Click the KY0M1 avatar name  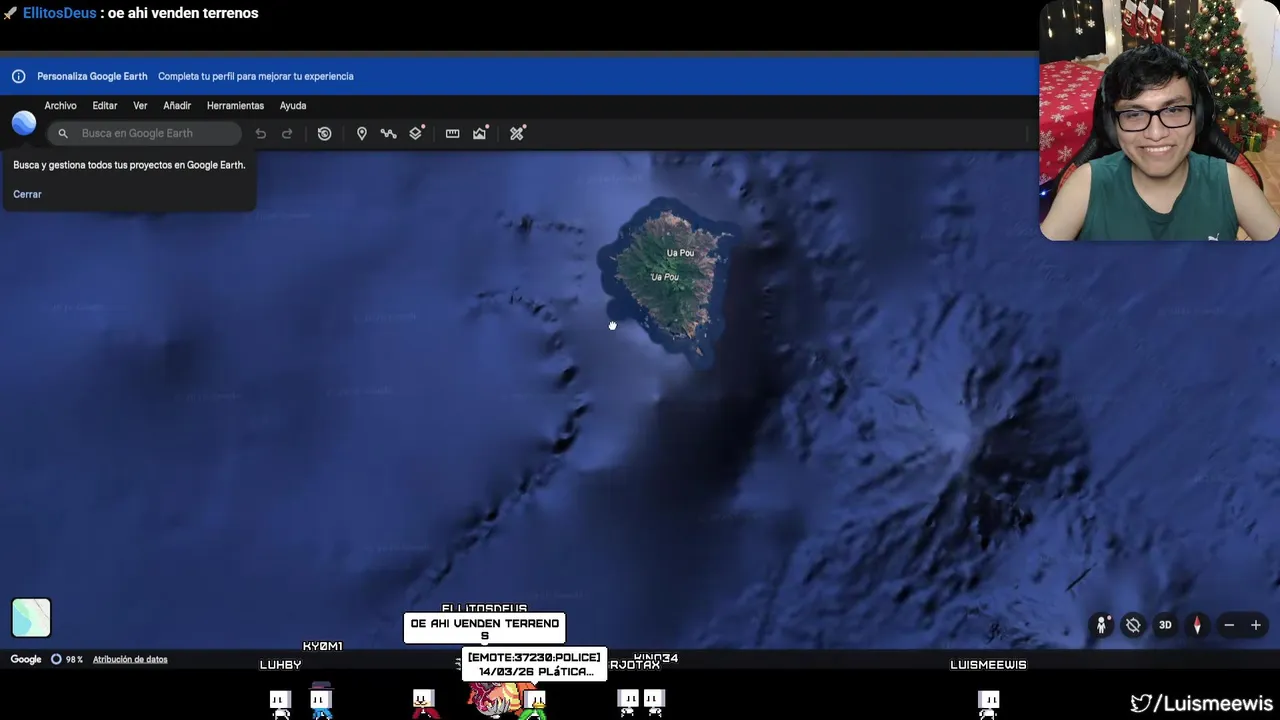[322, 646]
